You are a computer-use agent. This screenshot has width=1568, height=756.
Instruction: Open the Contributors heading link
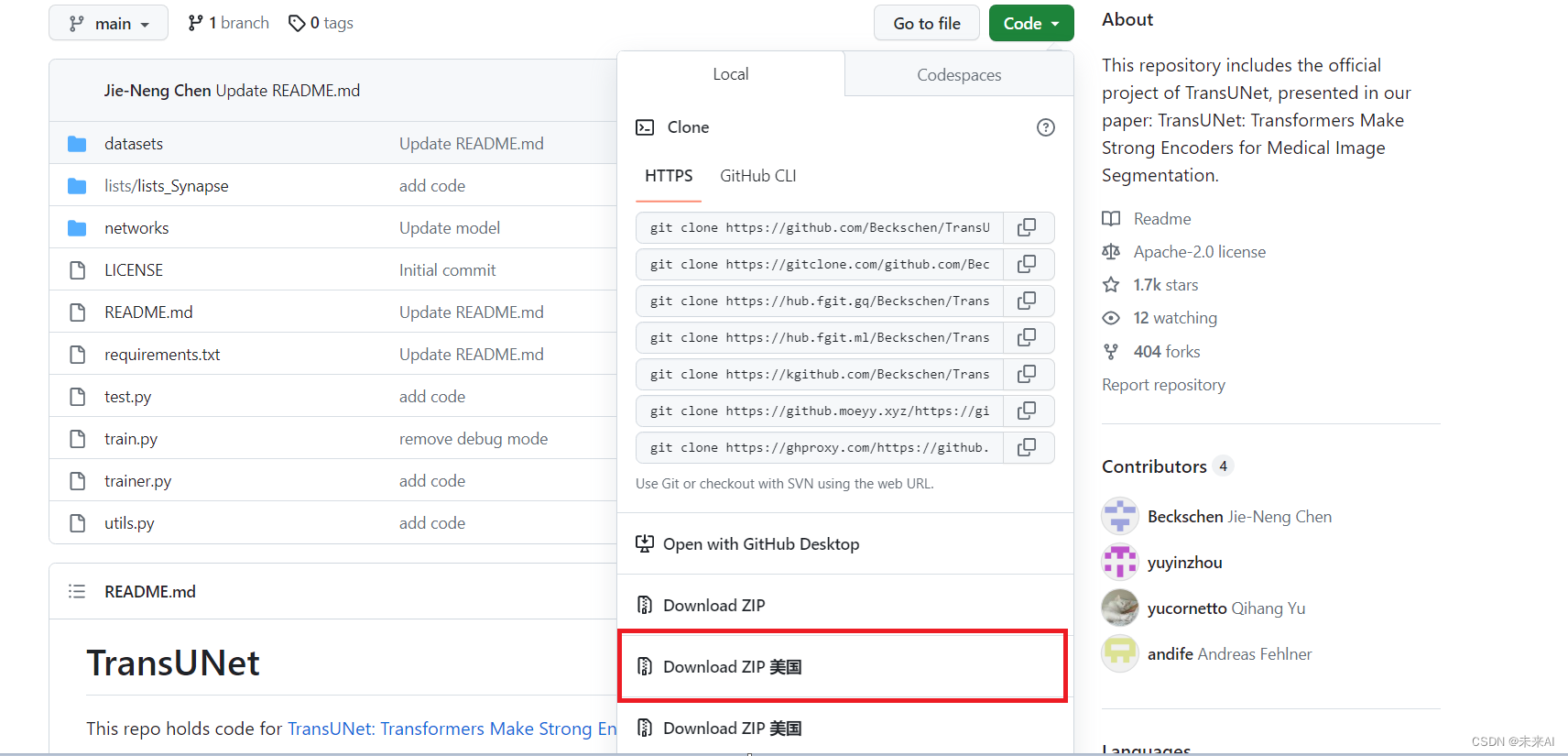[x=1154, y=466]
